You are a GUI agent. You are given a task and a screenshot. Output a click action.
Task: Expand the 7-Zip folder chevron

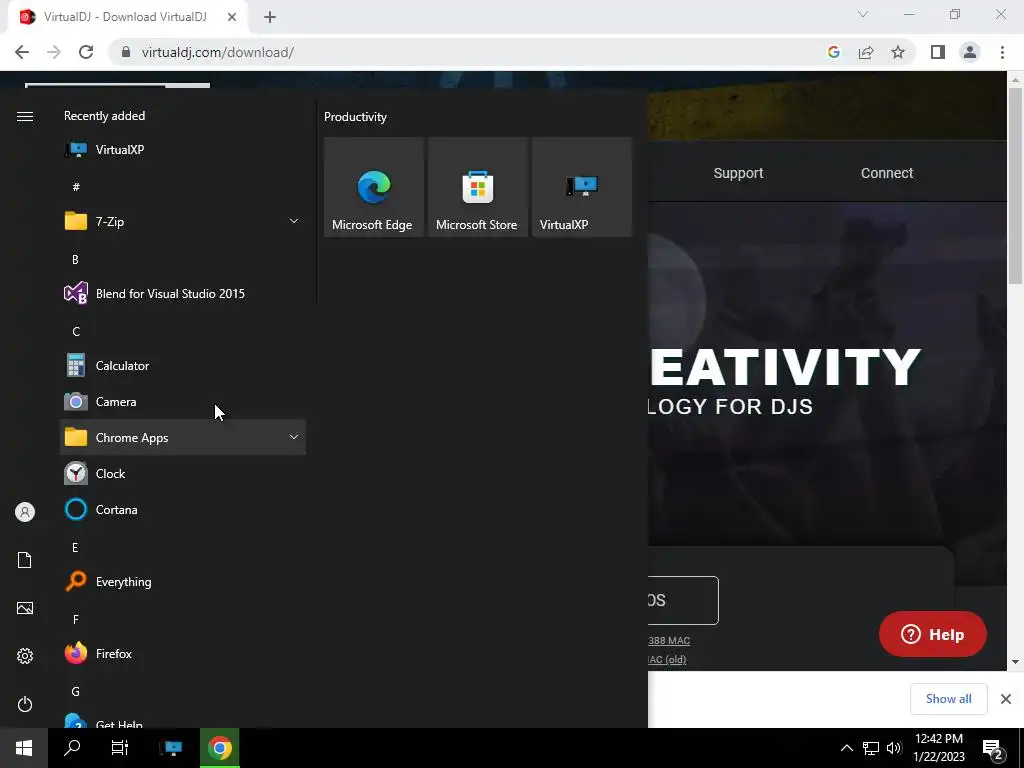tap(294, 221)
